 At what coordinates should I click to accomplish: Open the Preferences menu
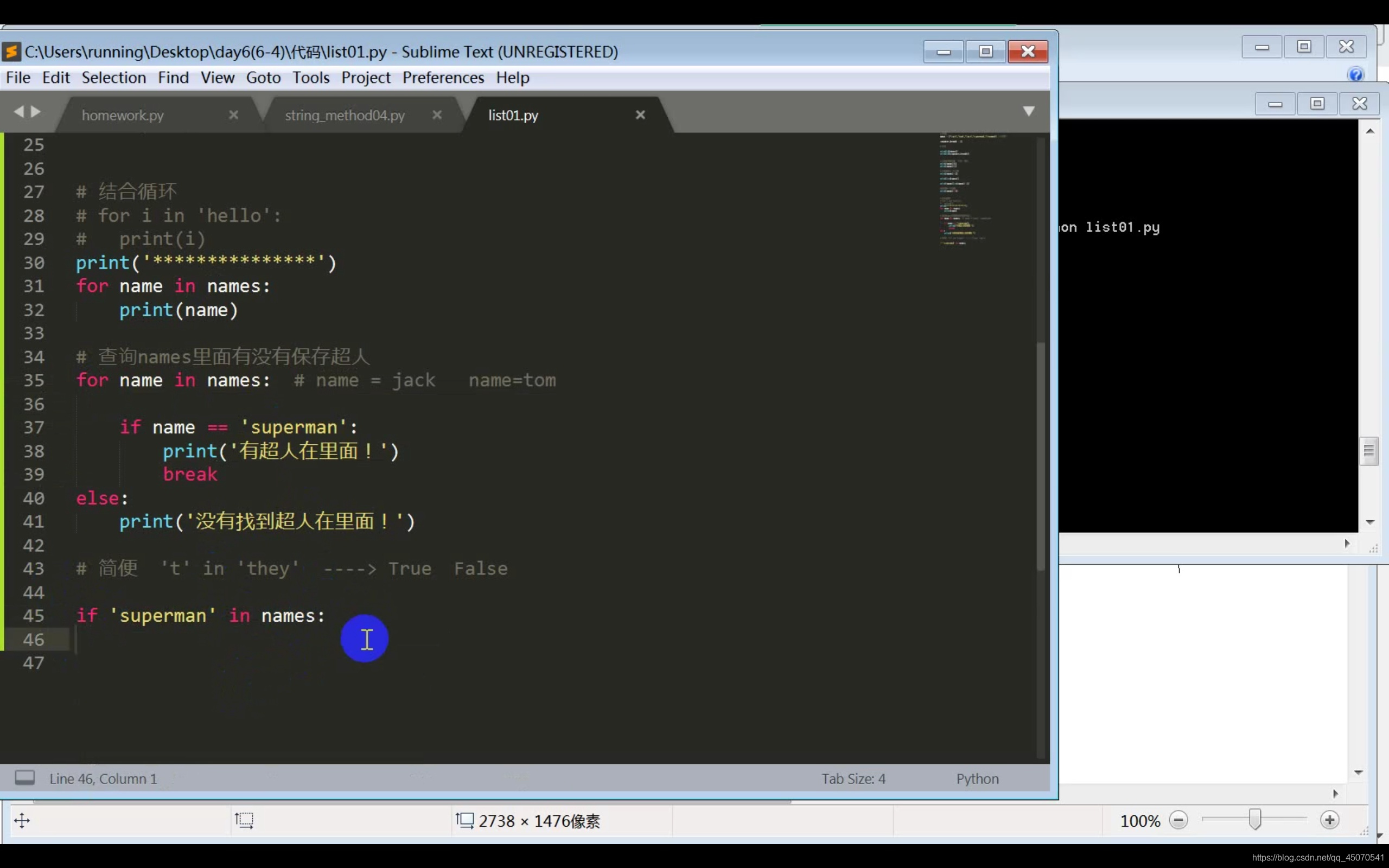click(443, 78)
